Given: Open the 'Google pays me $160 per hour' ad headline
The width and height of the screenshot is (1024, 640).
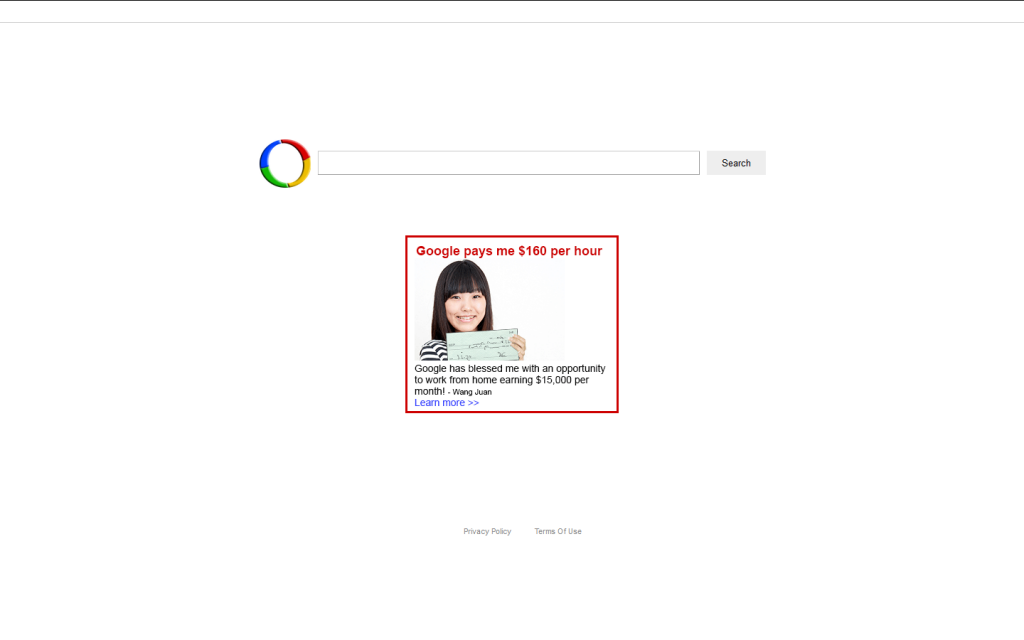Looking at the screenshot, I should pos(509,251).
